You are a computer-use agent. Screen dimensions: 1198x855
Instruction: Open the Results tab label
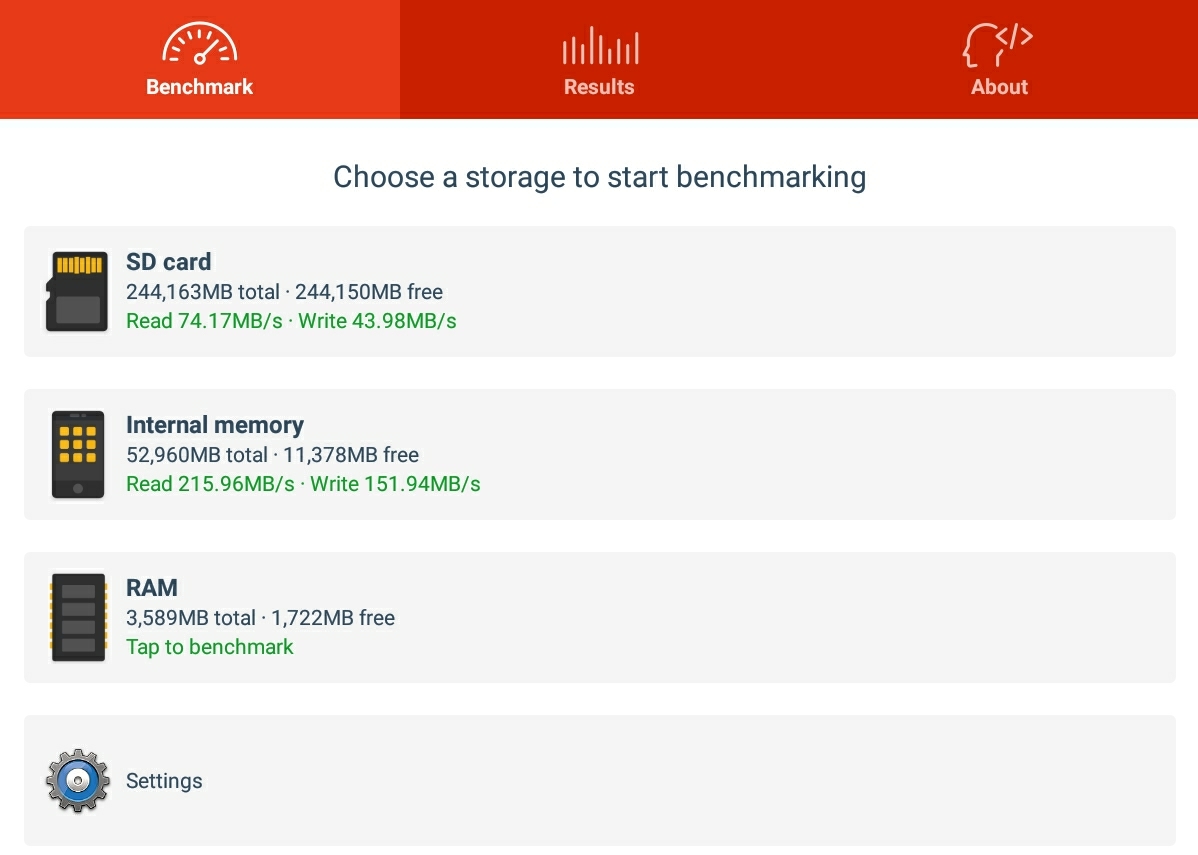pos(599,87)
